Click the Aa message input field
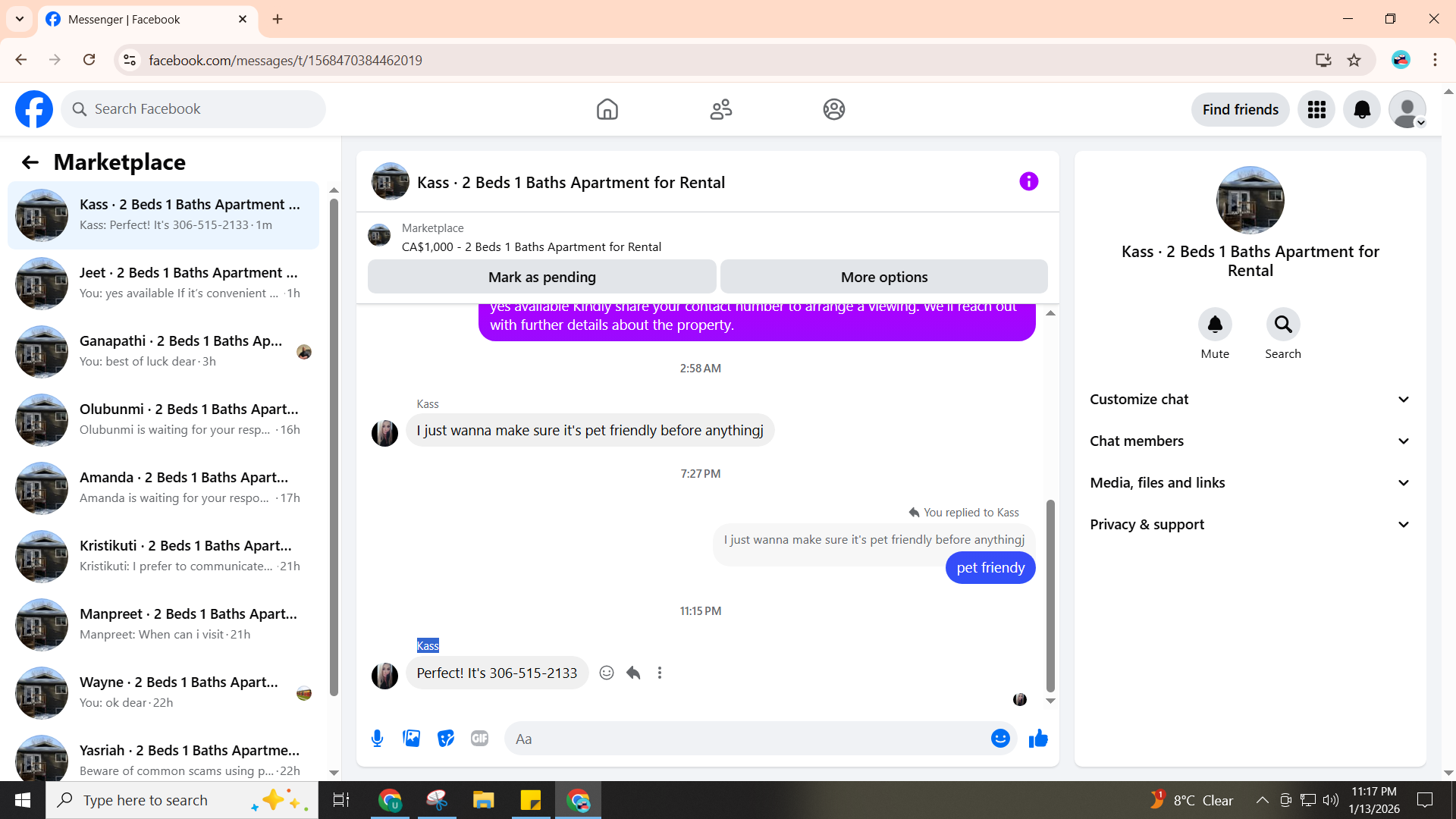 [747, 739]
